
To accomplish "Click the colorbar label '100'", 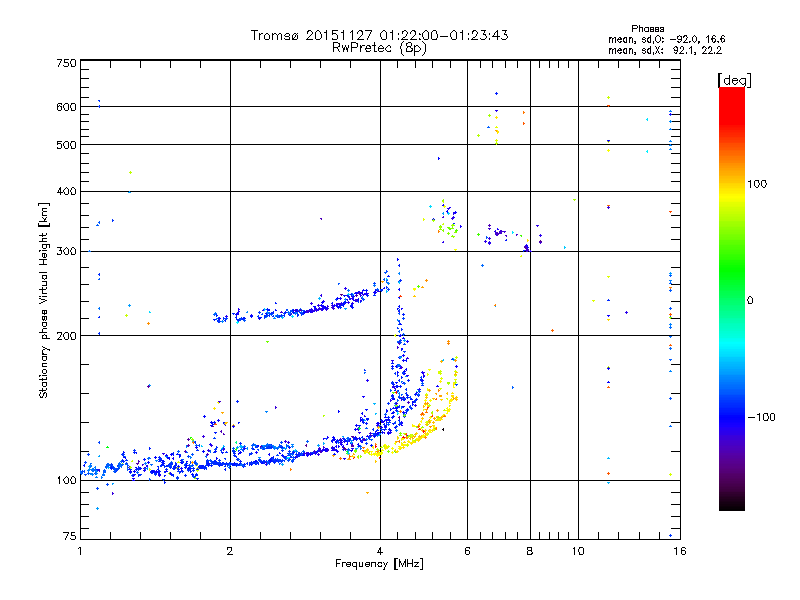I will tap(757, 184).
